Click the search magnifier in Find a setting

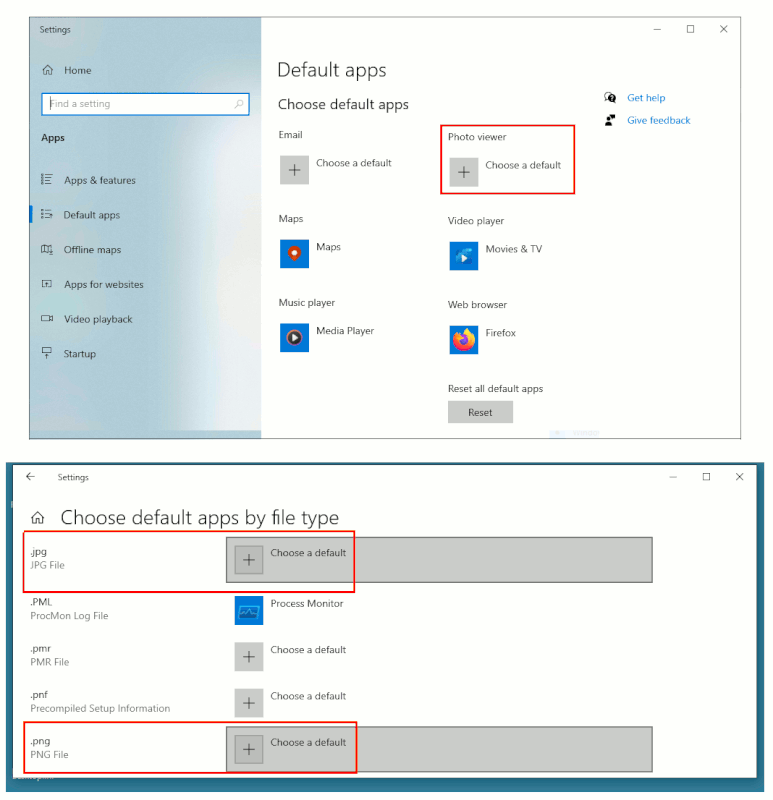238,104
